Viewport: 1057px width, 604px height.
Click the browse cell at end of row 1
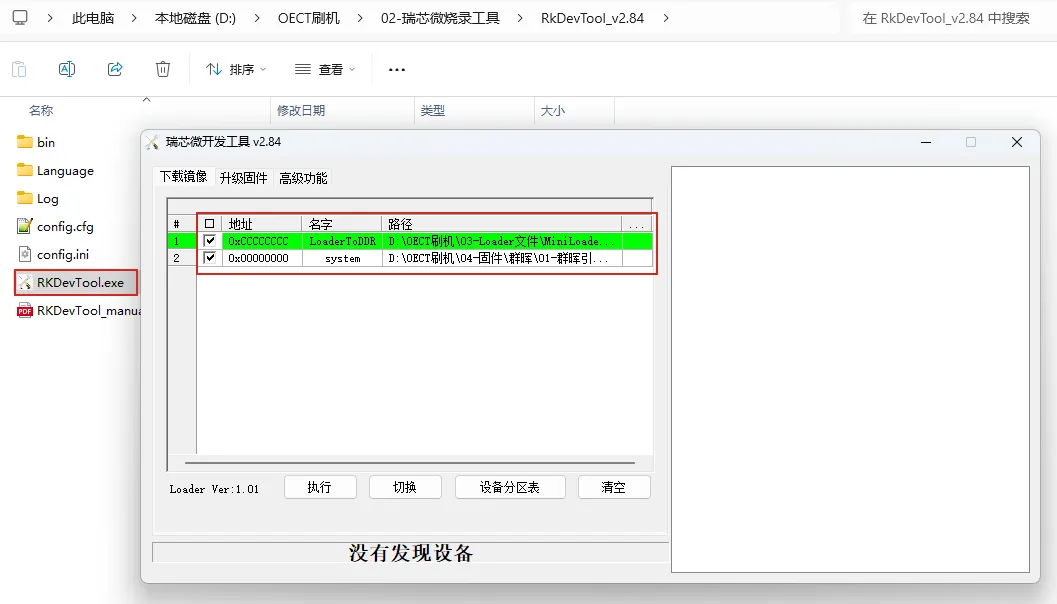[x=637, y=241]
